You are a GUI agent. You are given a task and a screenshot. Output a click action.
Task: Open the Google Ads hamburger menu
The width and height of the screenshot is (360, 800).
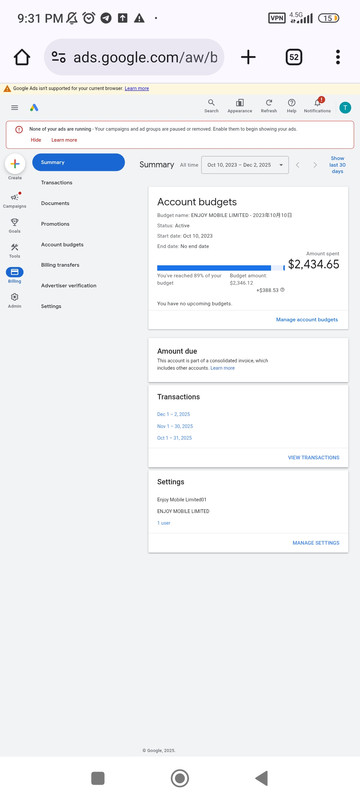coord(15,108)
